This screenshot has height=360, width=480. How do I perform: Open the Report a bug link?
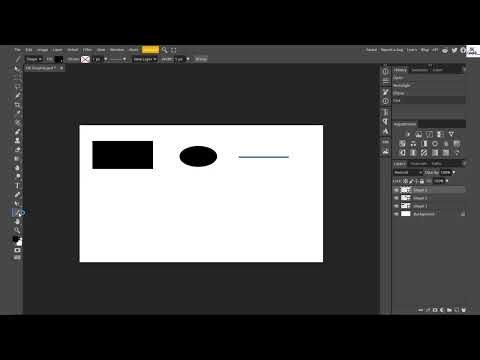pos(392,50)
